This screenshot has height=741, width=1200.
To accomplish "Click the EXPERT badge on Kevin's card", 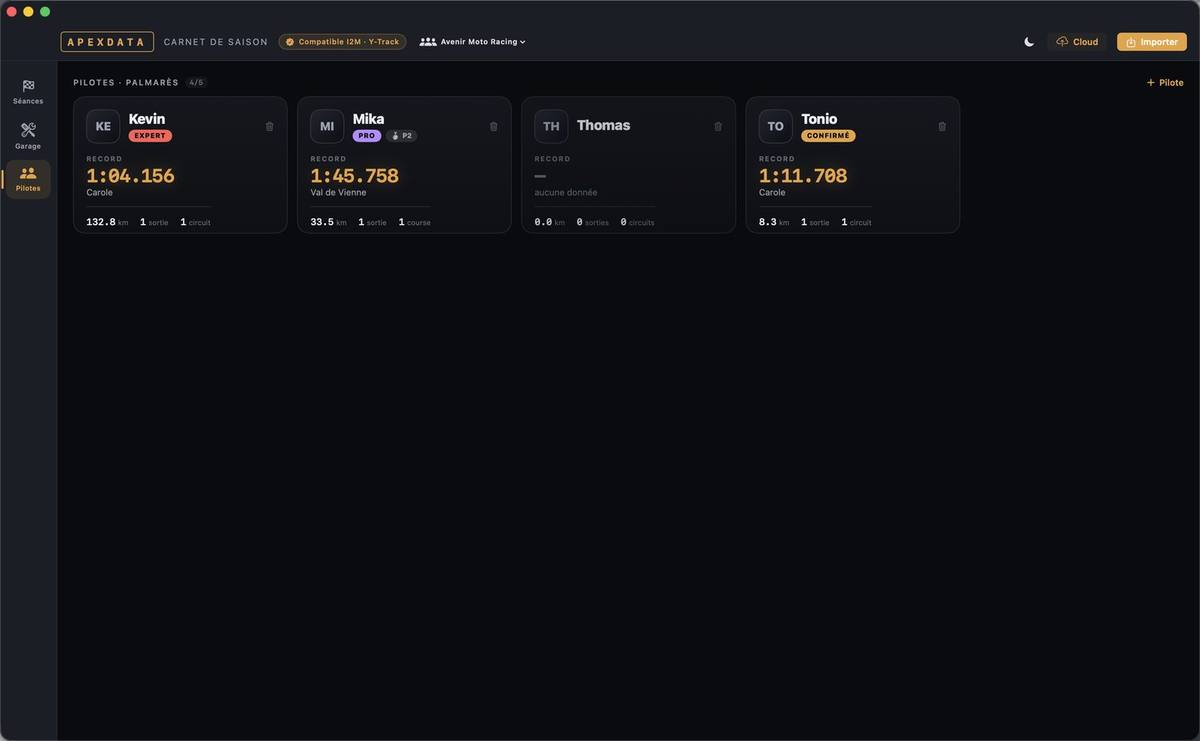I will click(150, 136).
